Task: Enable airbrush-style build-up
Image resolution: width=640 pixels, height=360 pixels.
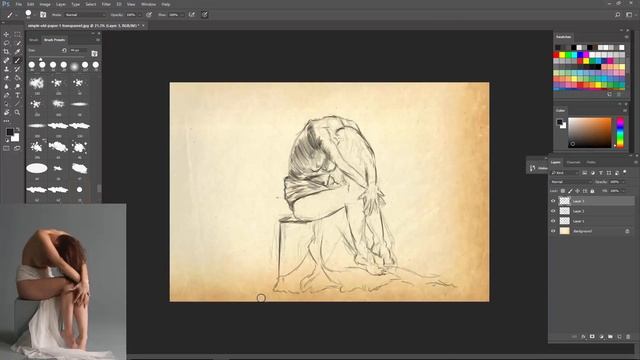Action: [x=191, y=15]
